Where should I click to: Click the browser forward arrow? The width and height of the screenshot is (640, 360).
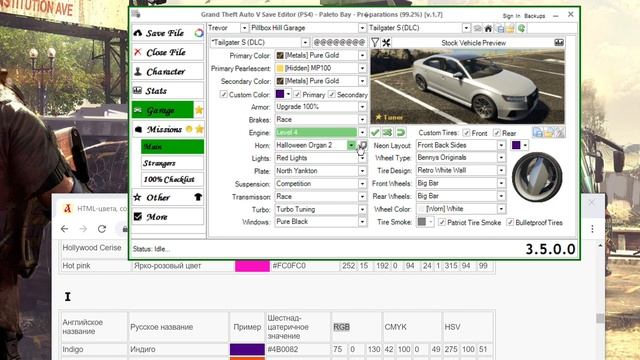tap(83, 229)
